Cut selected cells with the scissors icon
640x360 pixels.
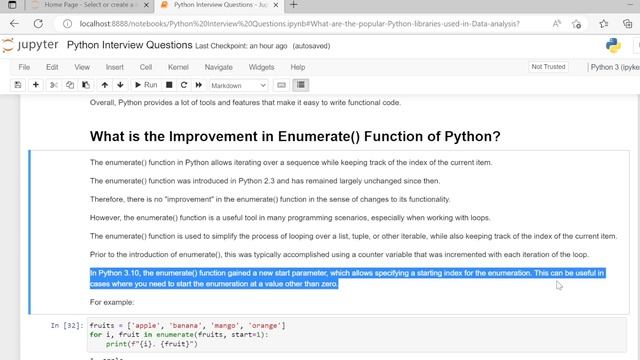click(x=53, y=85)
